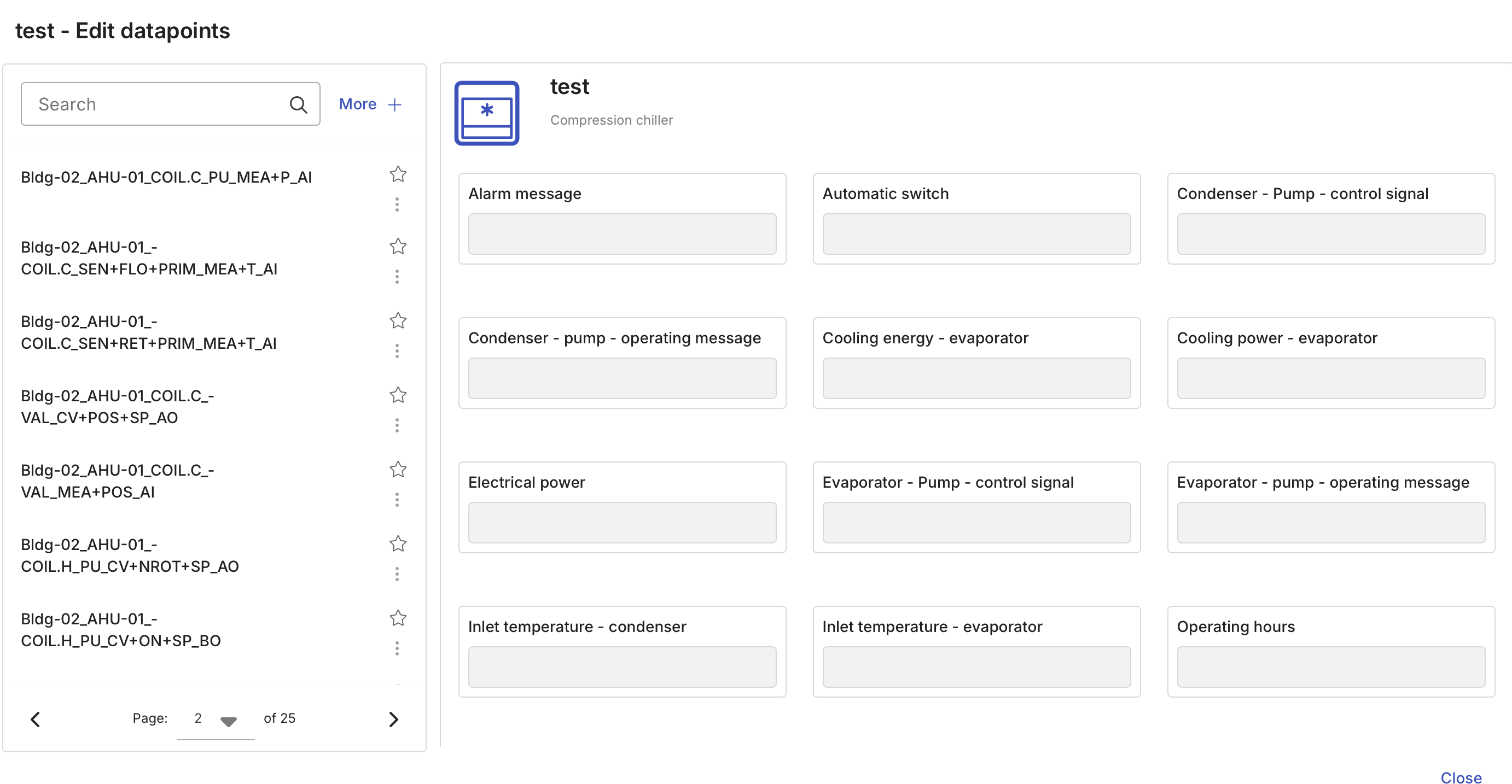Go to previous page of datapoints

(x=36, y=719)
